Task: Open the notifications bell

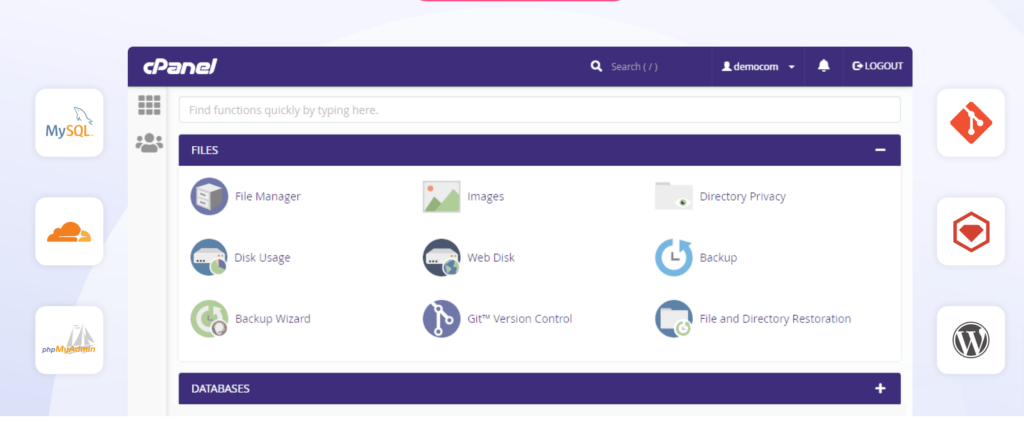Action: pos(824,66)
